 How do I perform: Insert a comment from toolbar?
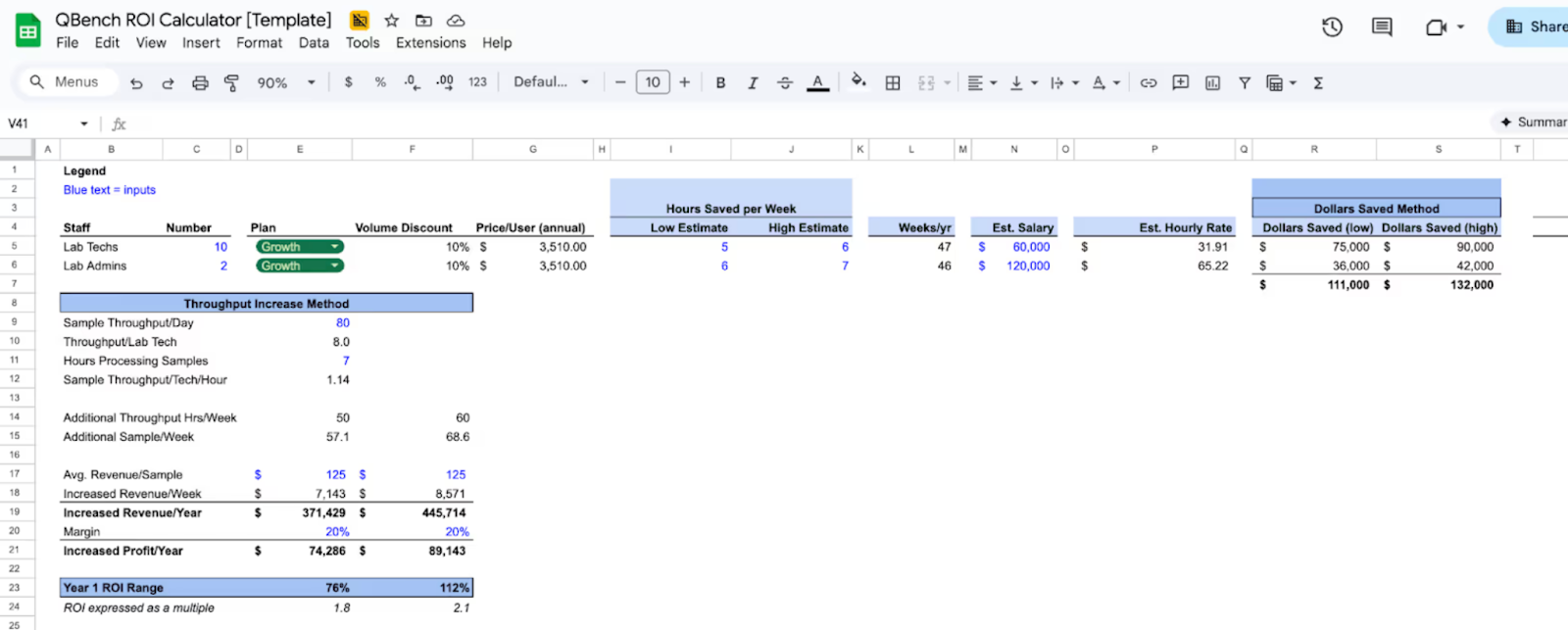click(1181, 83)
